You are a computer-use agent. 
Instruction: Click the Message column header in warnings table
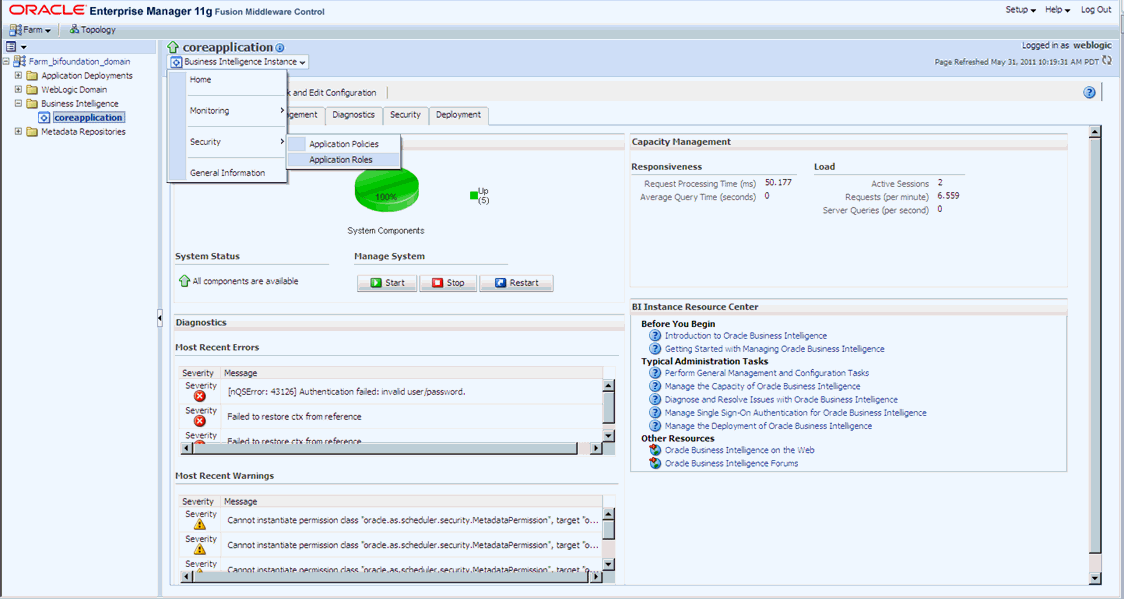point(412,502)
